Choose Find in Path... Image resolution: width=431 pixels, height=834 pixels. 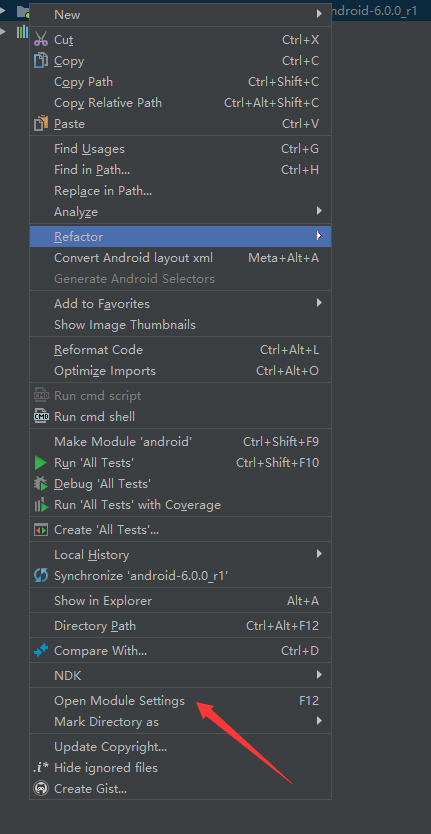pyautogui.click(x=180, y=170)
